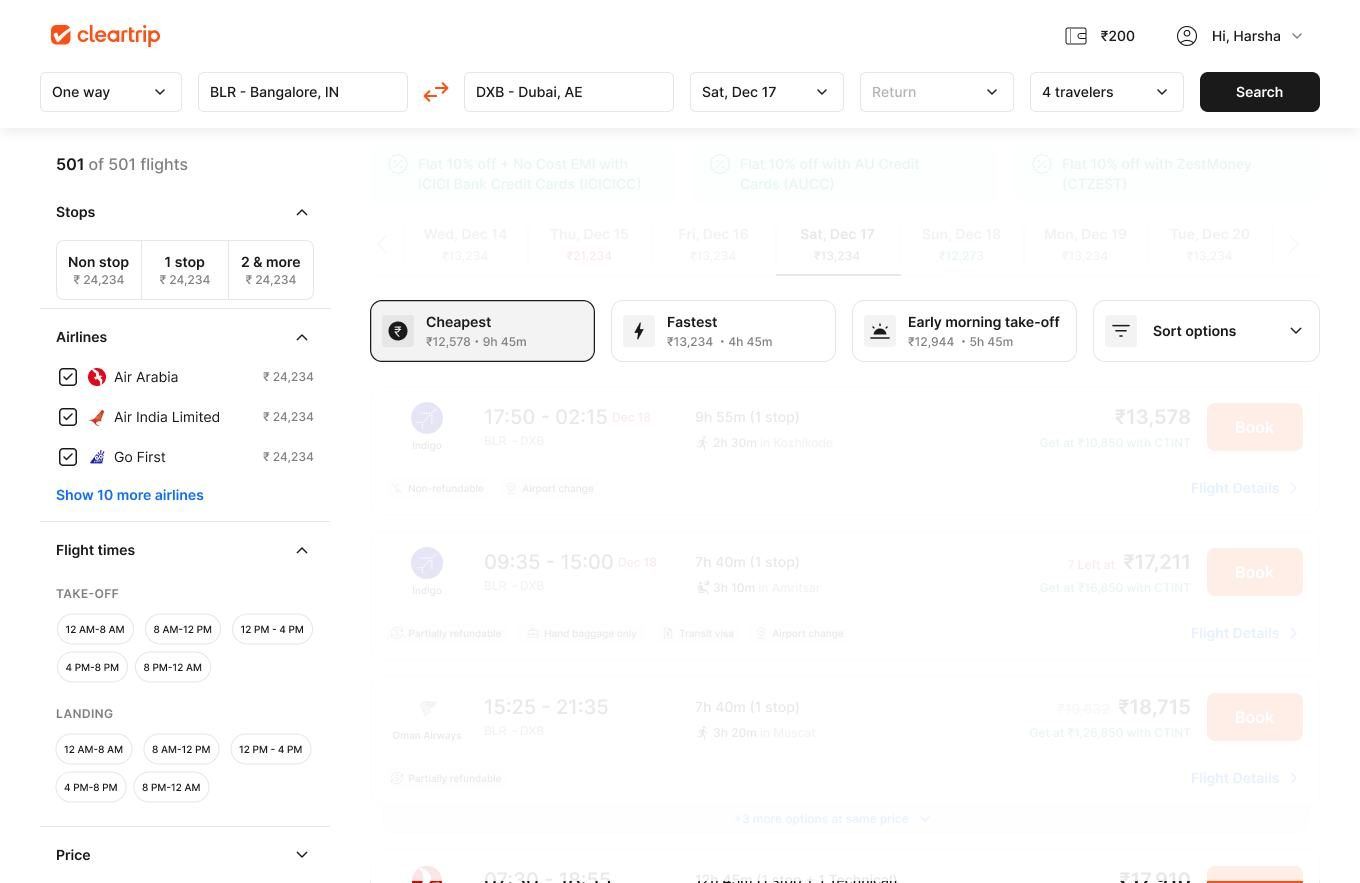The width and height of the screenshot is (1360, 883).
Task: Switch to Fri, Dec 16 date tab
Action: (x=713, y=244)
